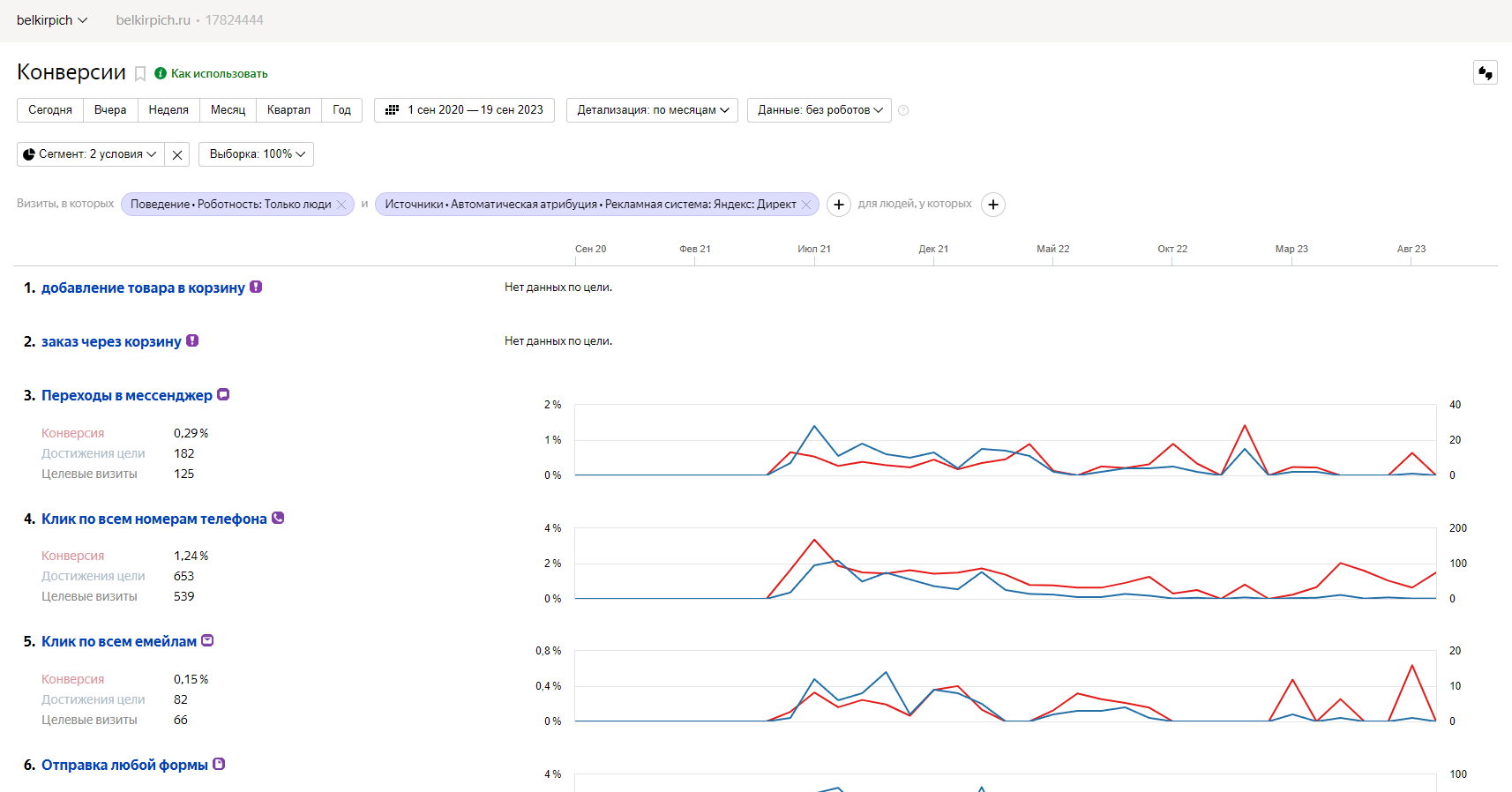Toggle Целевые визиты for Переходы в мессенджер

89,474
